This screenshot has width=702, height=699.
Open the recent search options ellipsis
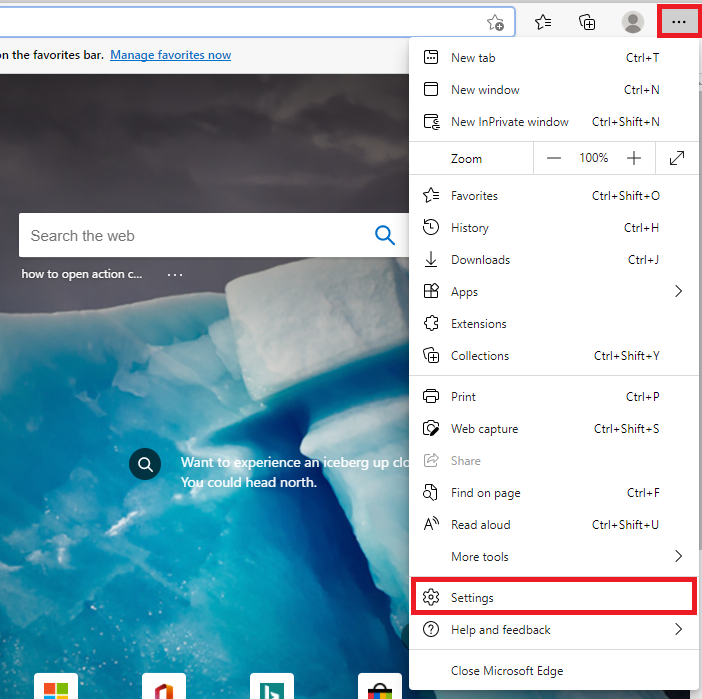175,274
